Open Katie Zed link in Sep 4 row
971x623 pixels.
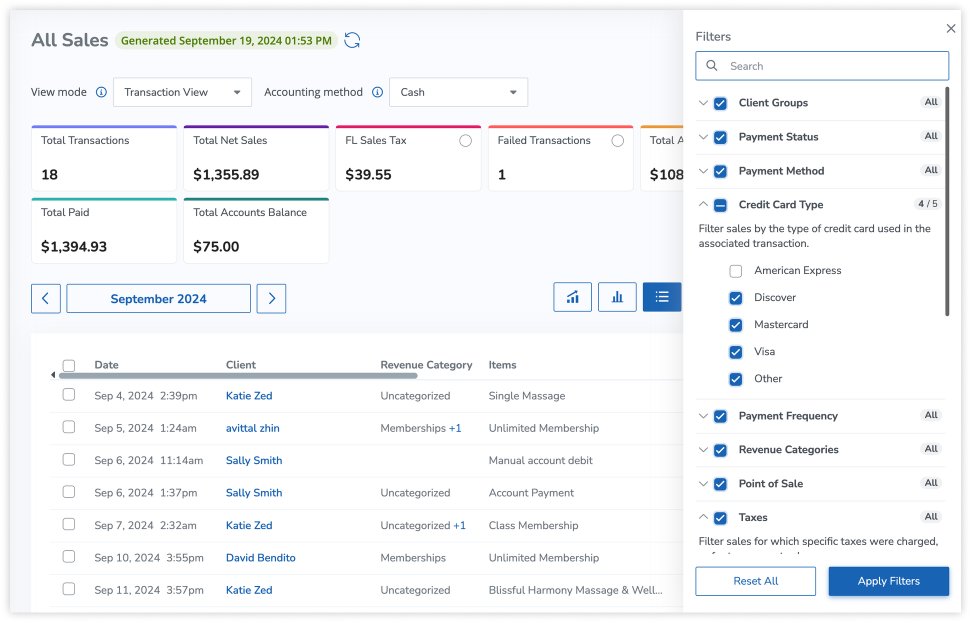point(249,396)
